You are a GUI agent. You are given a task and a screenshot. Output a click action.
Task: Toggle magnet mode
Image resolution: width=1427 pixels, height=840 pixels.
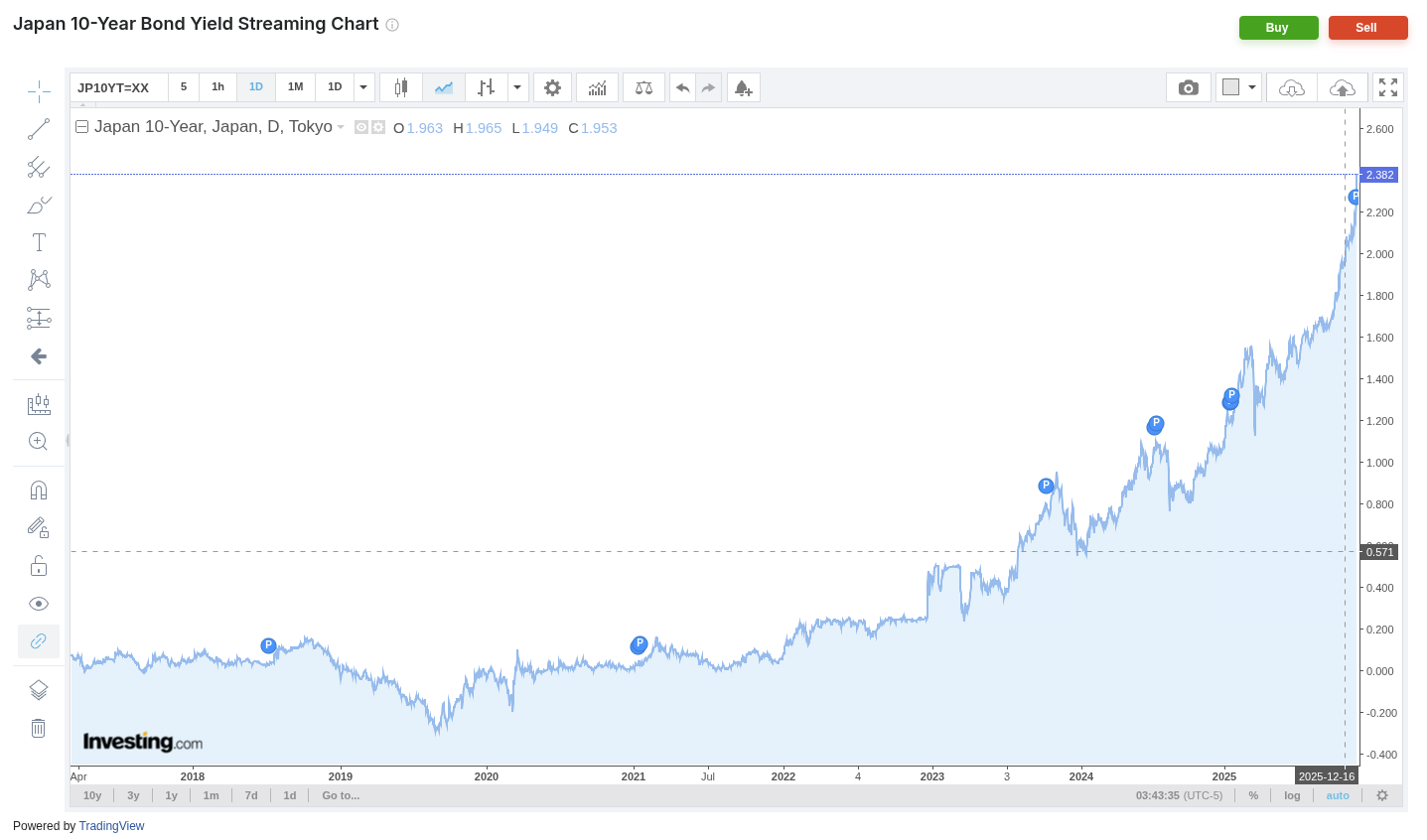point(39,490)
